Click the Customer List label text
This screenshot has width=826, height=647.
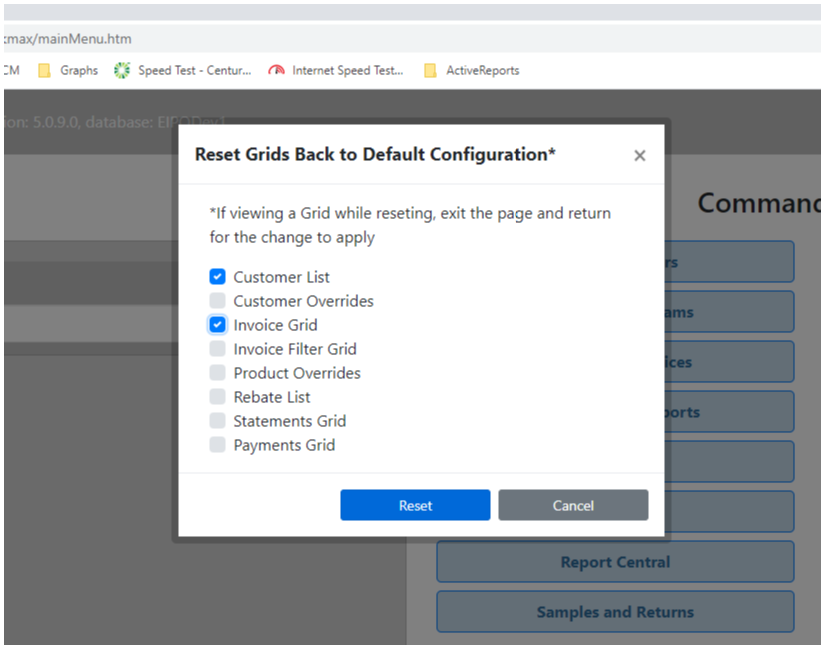(x=281, y=277)
